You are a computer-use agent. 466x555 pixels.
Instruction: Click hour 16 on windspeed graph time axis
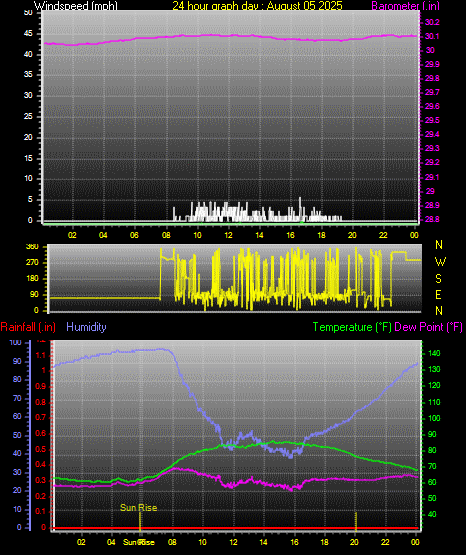point(290,235)
